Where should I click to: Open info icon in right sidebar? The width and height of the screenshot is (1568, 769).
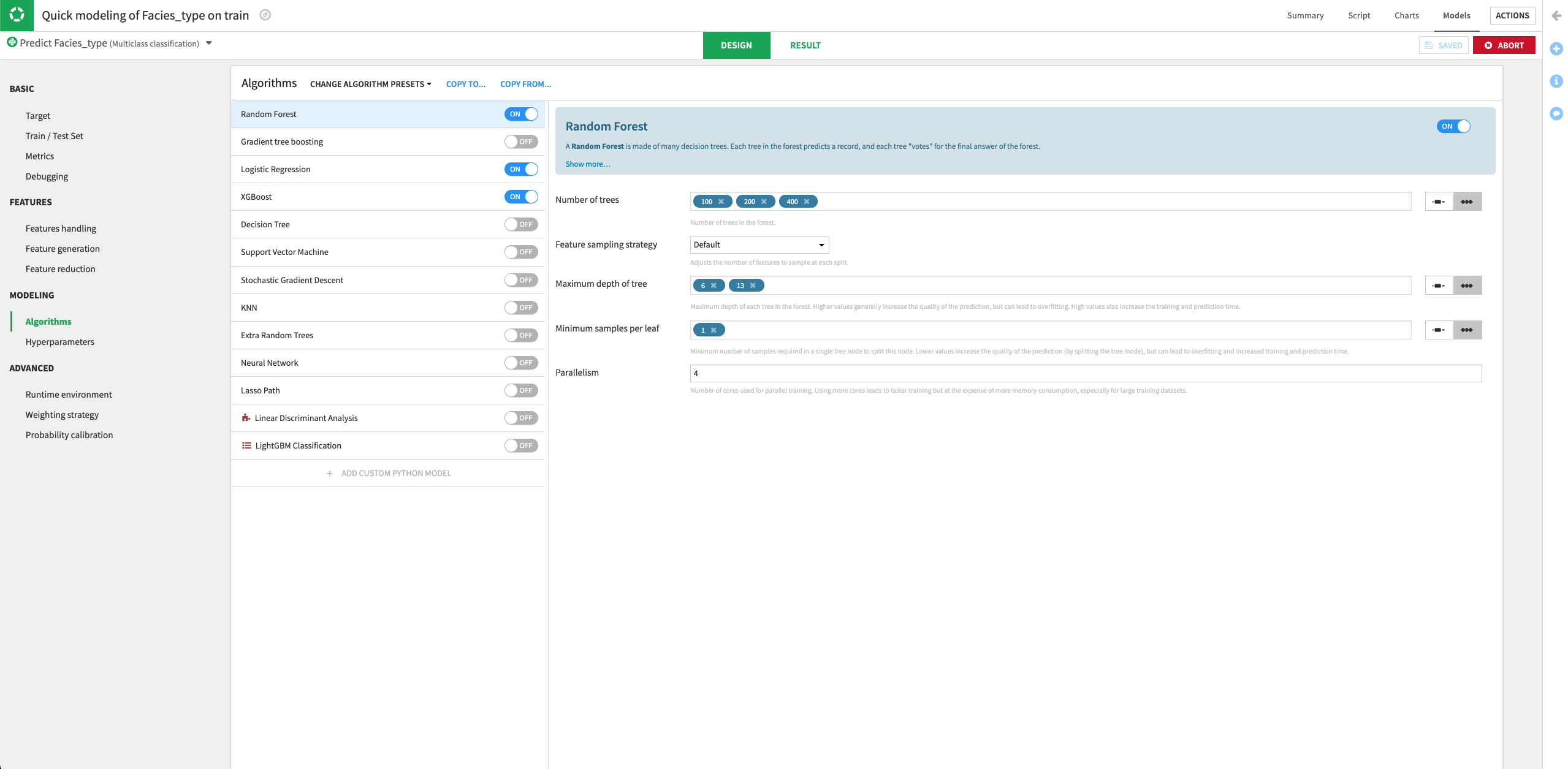pyautogui.click(x=1556, y=81)
